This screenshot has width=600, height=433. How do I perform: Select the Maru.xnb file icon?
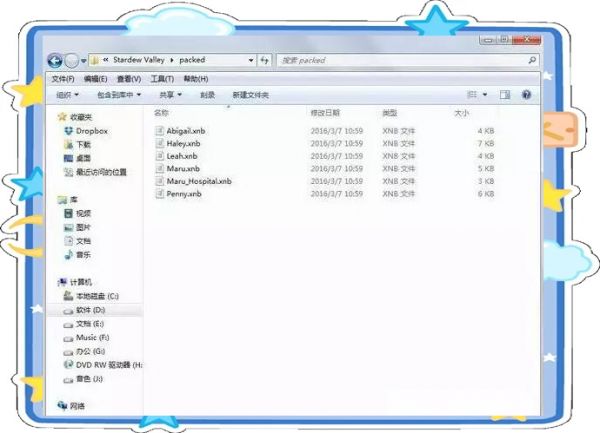tap(160, 169)
